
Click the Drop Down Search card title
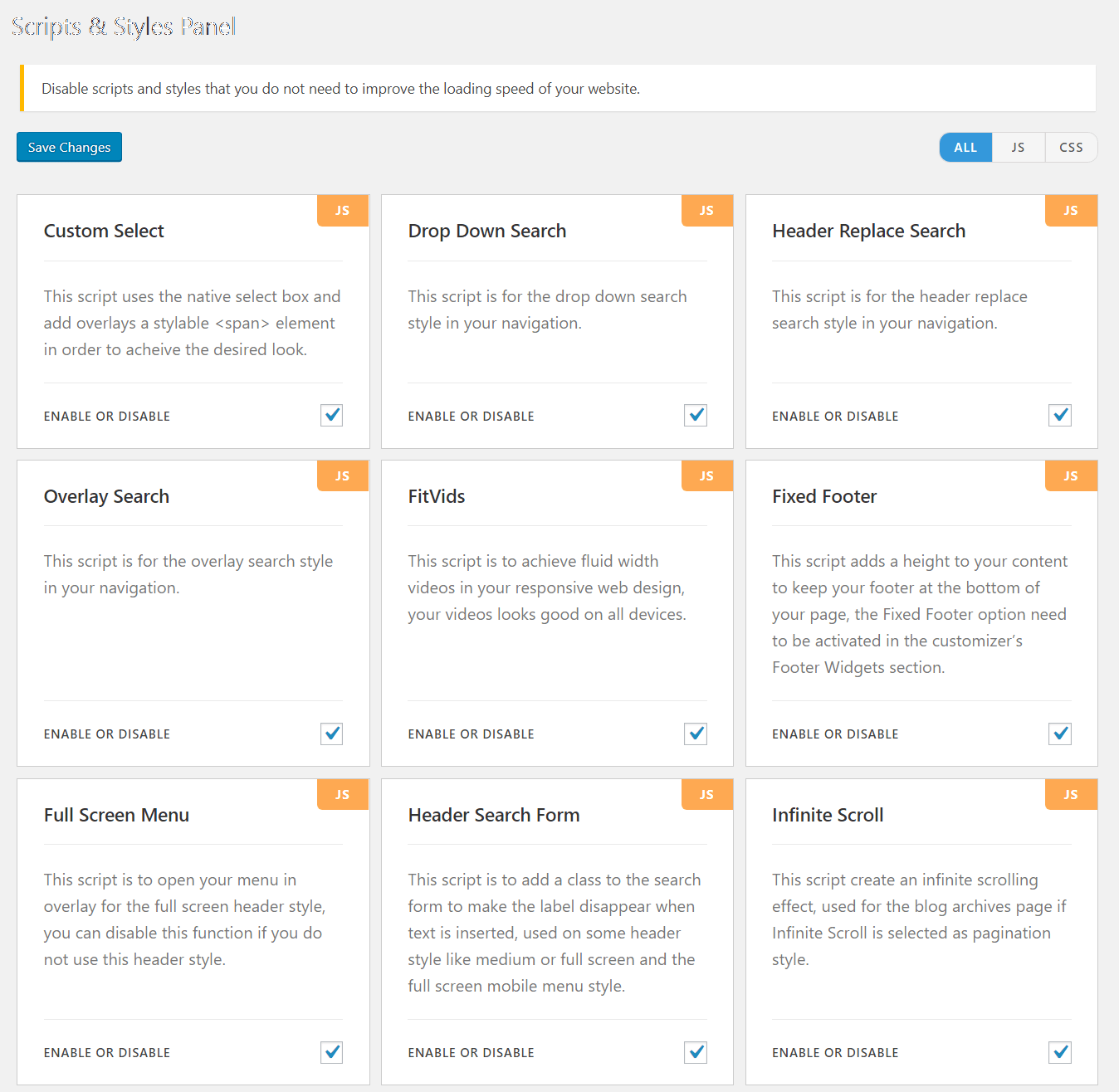pos(487,231)
